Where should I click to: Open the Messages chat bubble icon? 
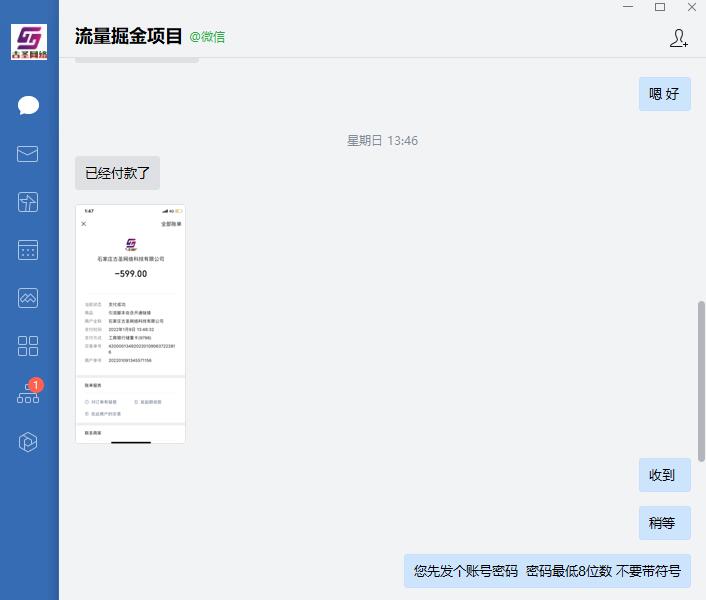click(28, 106)
